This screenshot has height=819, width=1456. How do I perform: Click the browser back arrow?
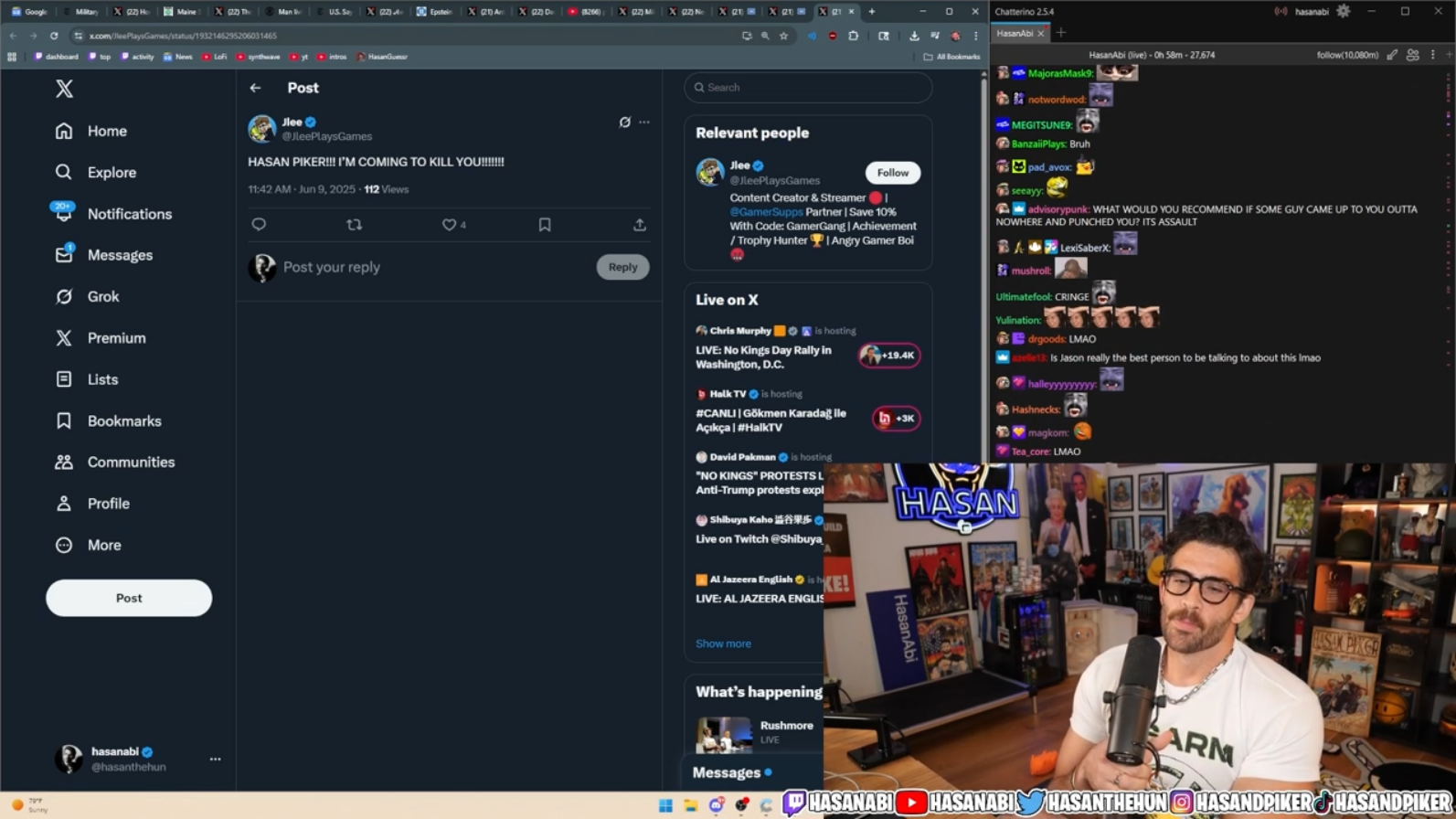(x=13, y=36)
